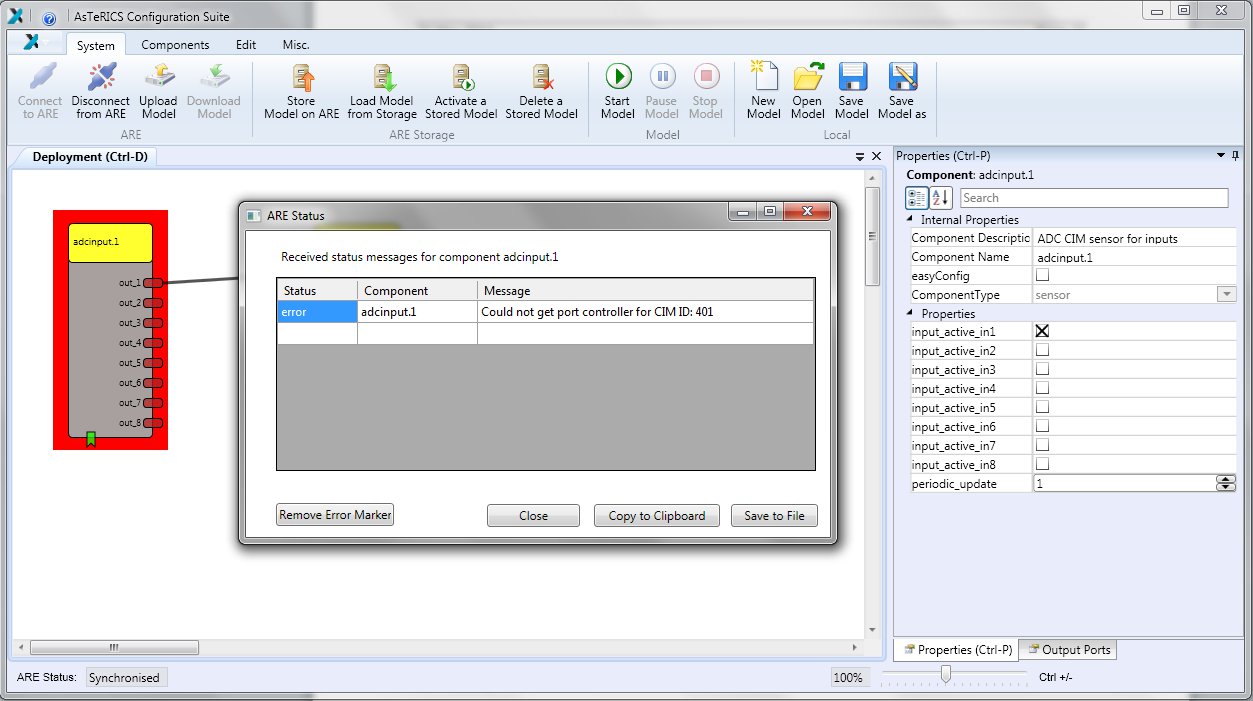Click the periodic_update spinner arrows
Image resolution: width=1253 pixels, height=701 pixels.
(1226, 483)
